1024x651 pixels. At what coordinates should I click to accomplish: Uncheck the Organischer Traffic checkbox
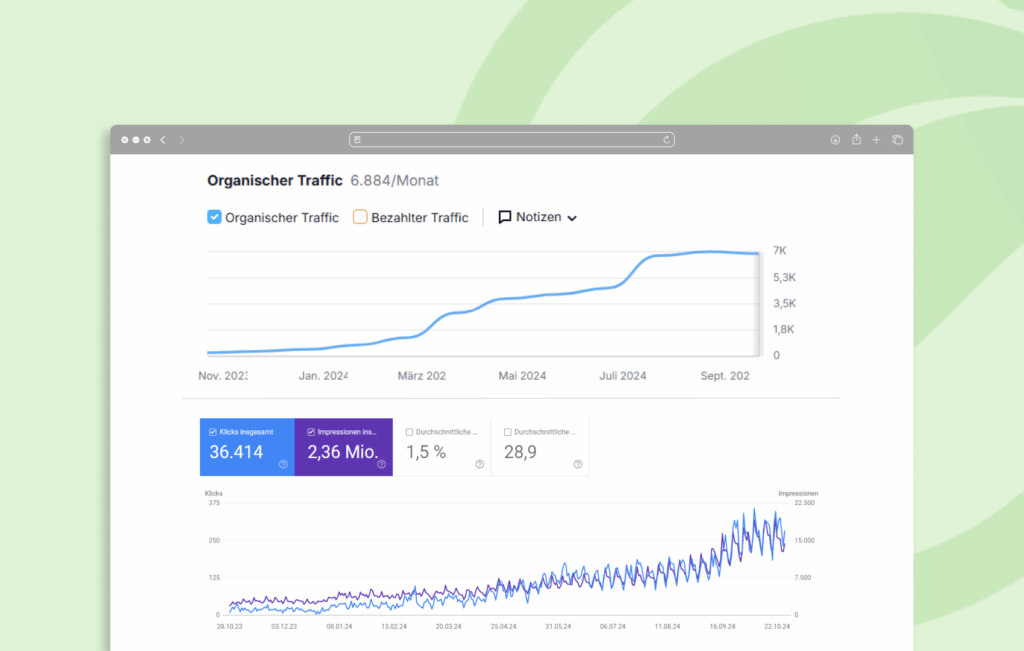tap(214, 217)
